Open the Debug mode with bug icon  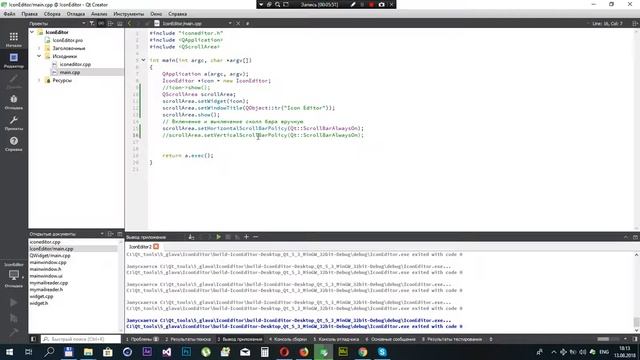pos(13,102)
